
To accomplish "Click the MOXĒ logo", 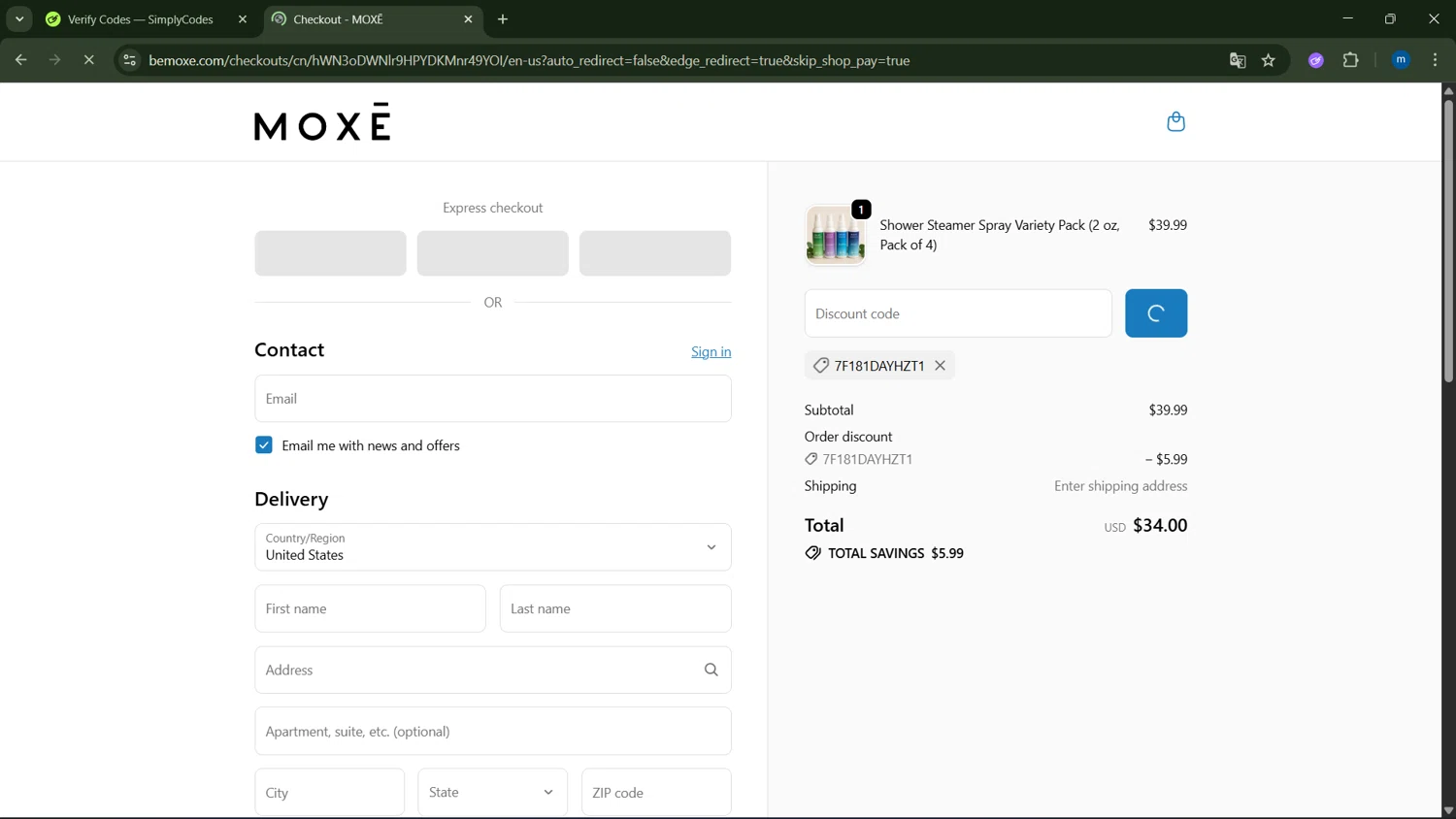I will [x=322, y=122].
